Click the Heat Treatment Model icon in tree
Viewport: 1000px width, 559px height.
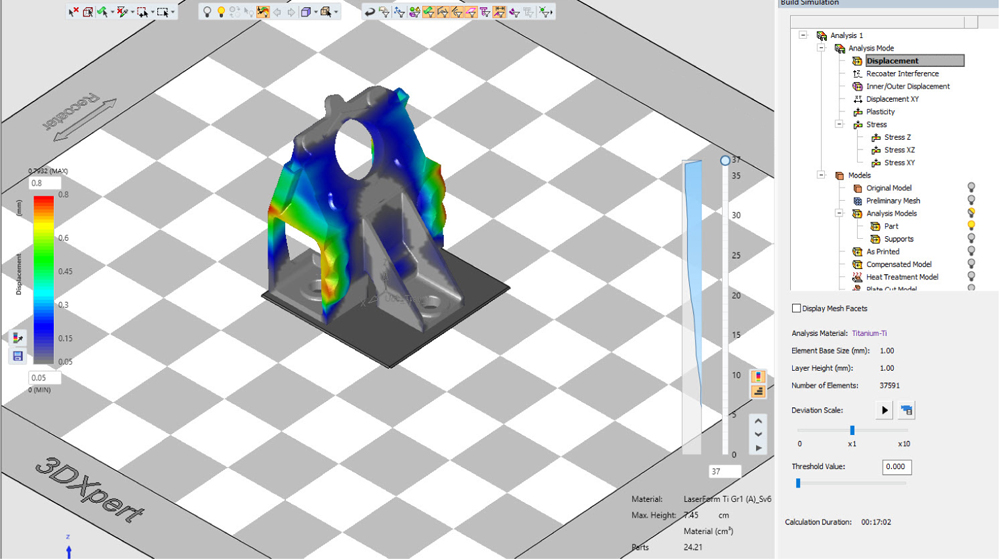click(858, 277)
